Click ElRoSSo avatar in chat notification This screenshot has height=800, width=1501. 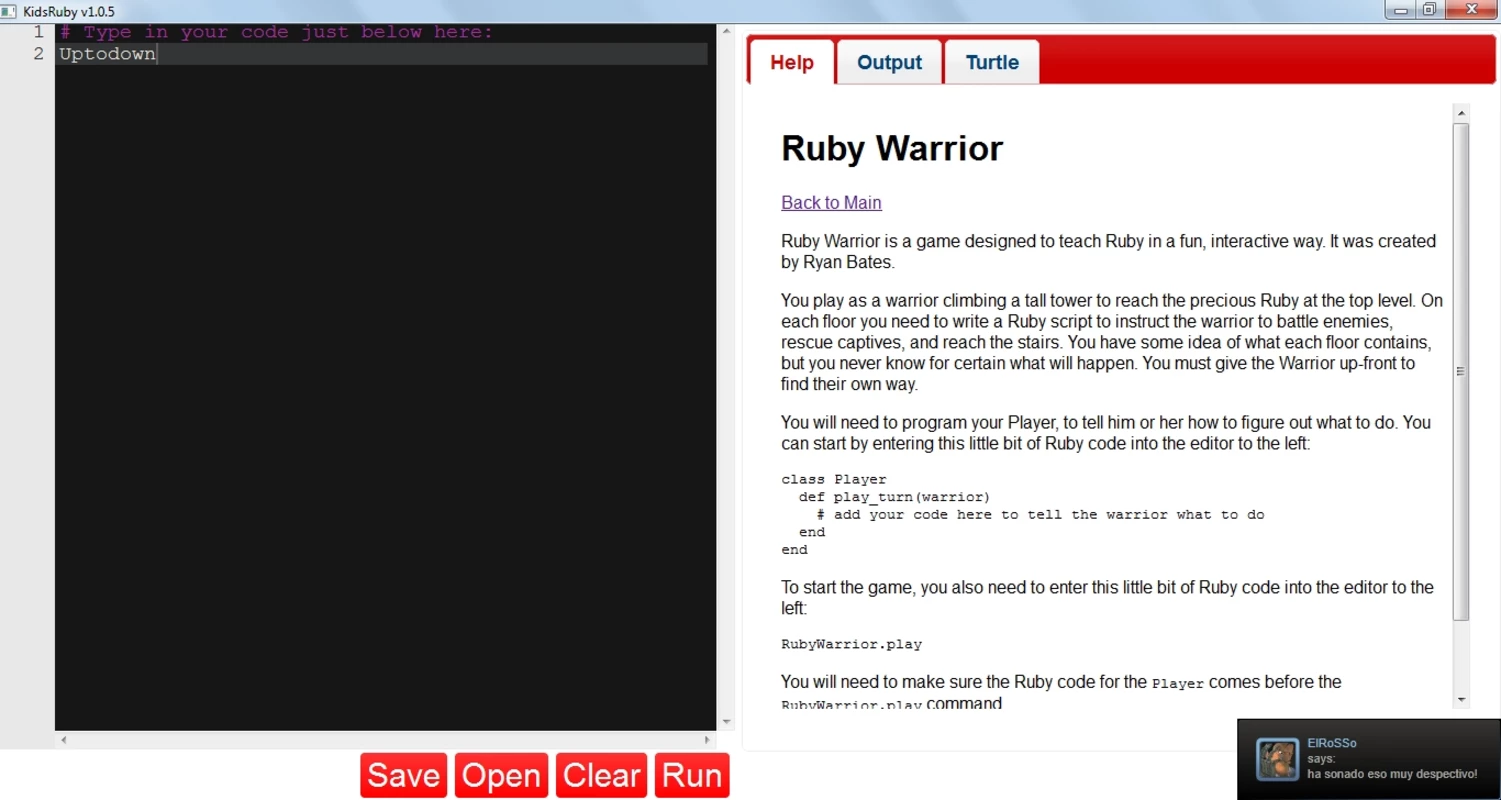(x=1277, y=760)
